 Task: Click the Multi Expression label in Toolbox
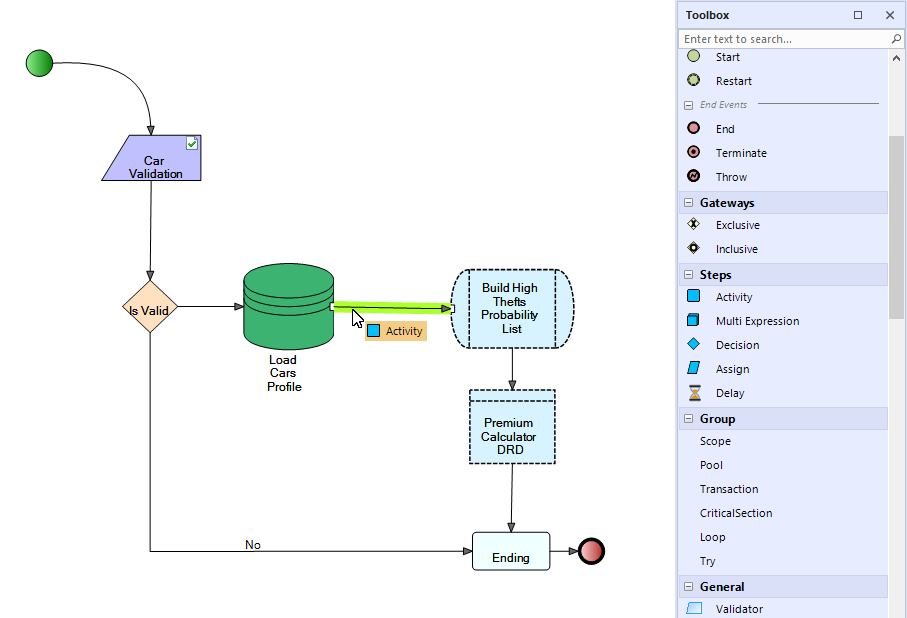click(x=757, y=321)
